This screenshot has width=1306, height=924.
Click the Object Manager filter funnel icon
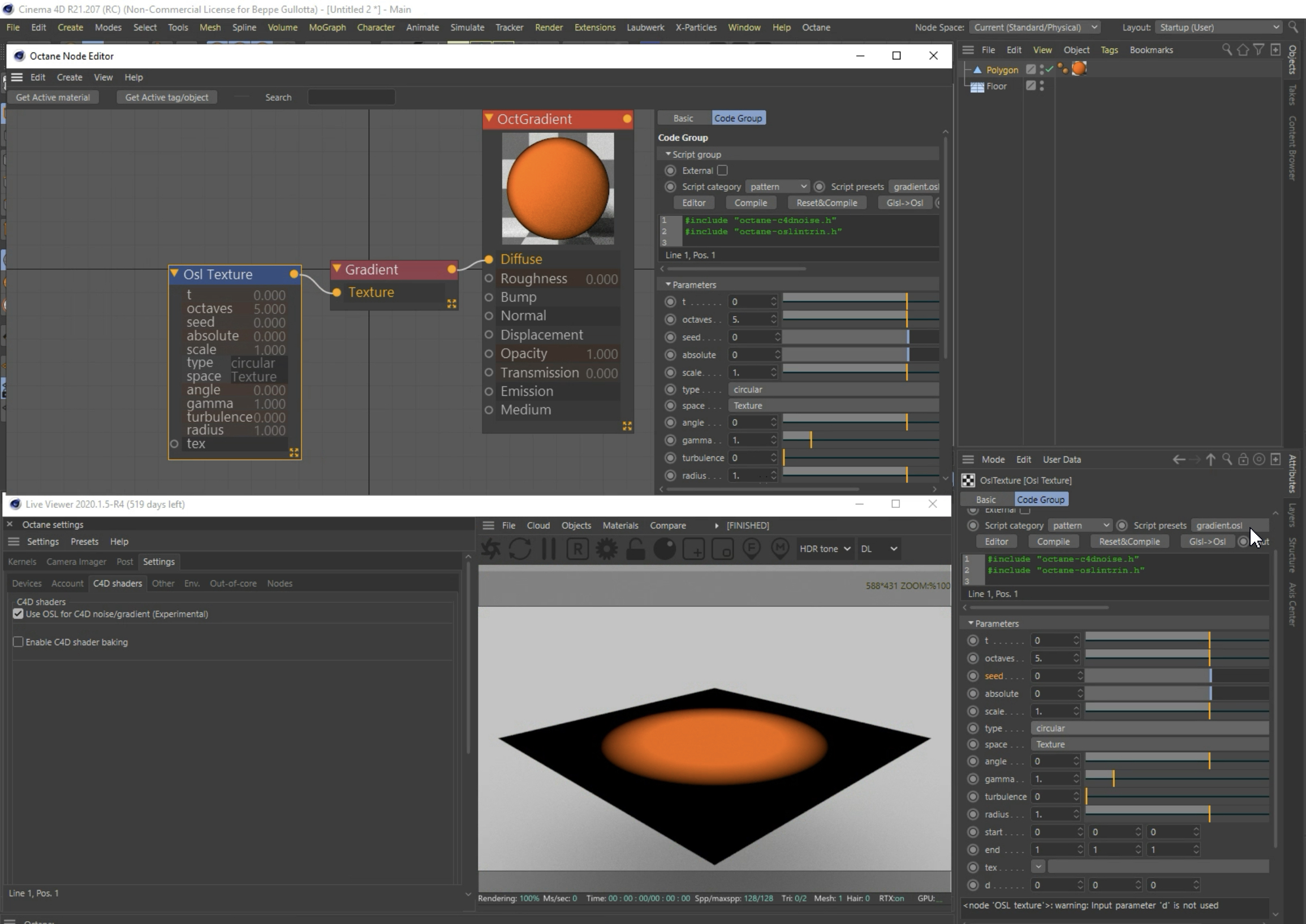click(x=1258, y=50)
